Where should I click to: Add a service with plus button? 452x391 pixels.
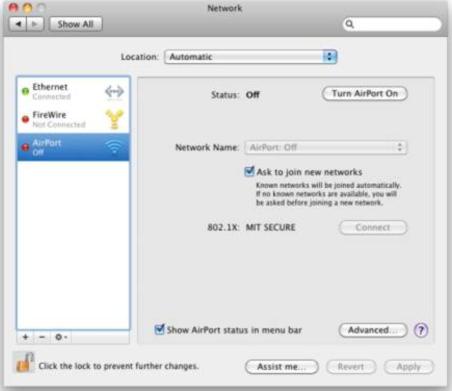pyautogui.click(x=25, y=337)
